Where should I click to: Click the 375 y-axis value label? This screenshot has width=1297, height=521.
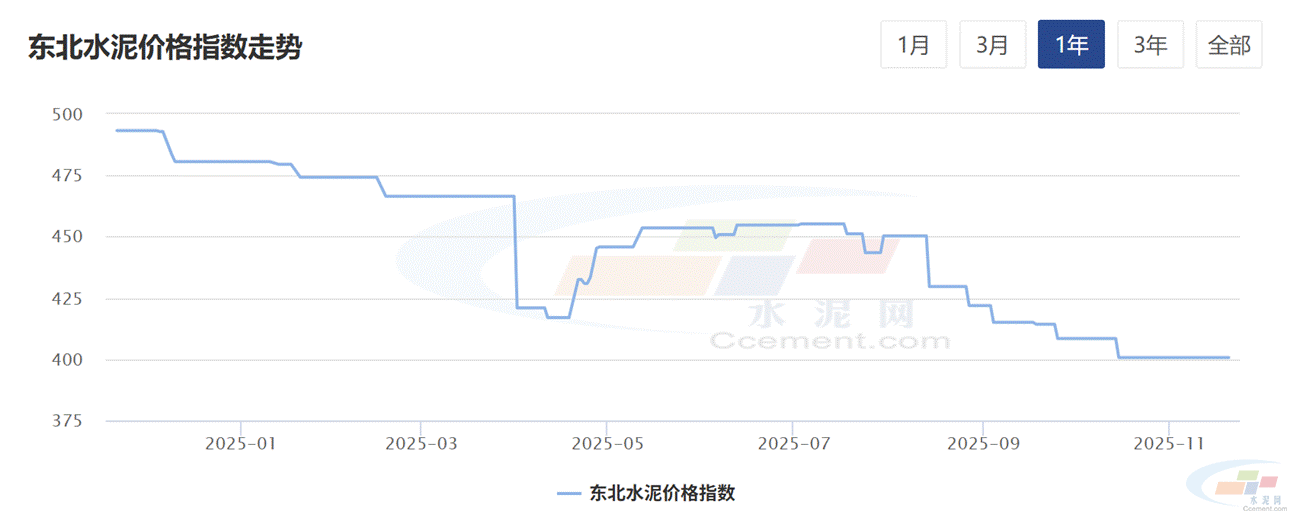66,421
